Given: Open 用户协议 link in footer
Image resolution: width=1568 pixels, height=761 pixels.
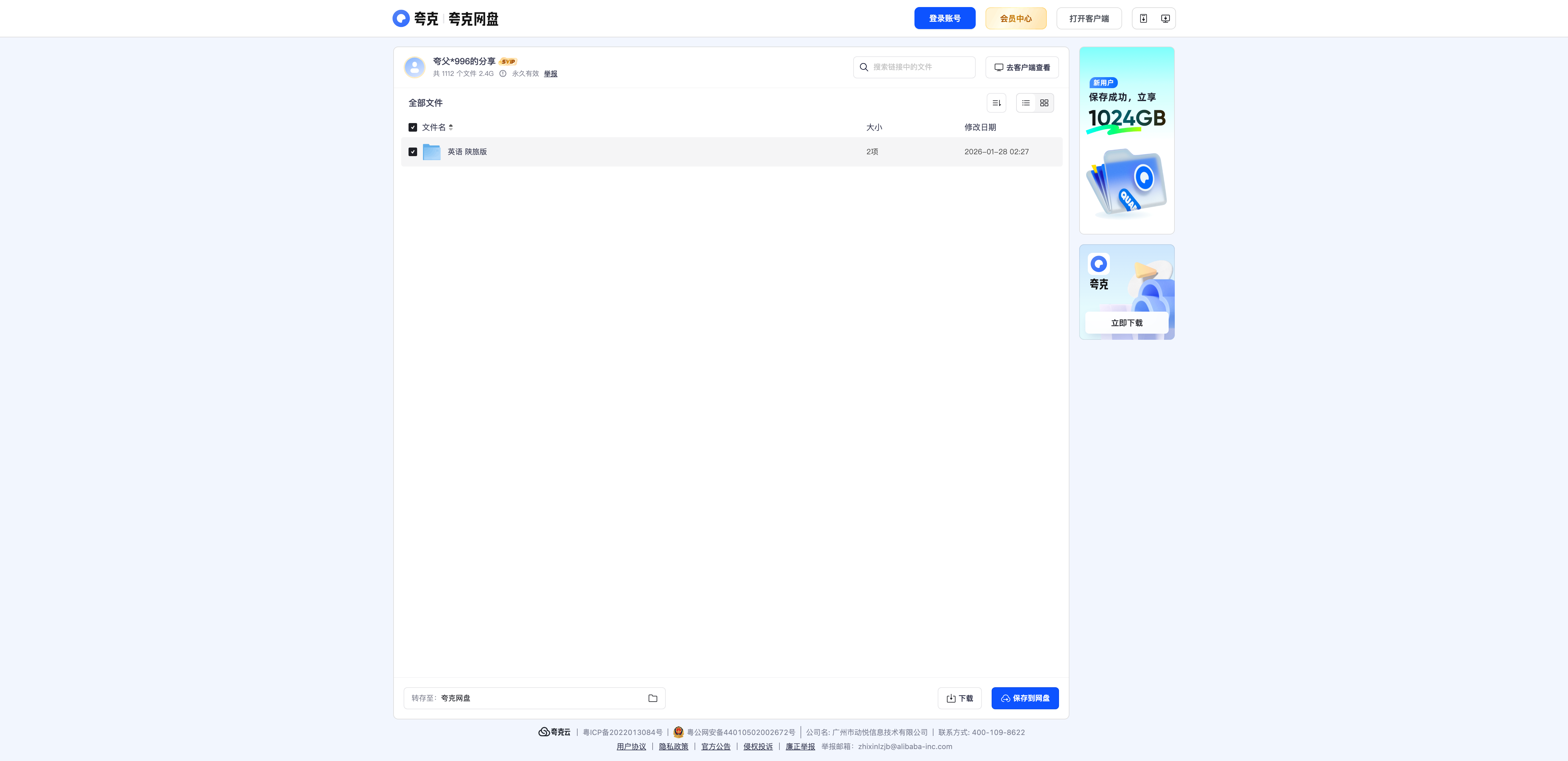Looking at the screenshot, I should (x=631, y=746).
